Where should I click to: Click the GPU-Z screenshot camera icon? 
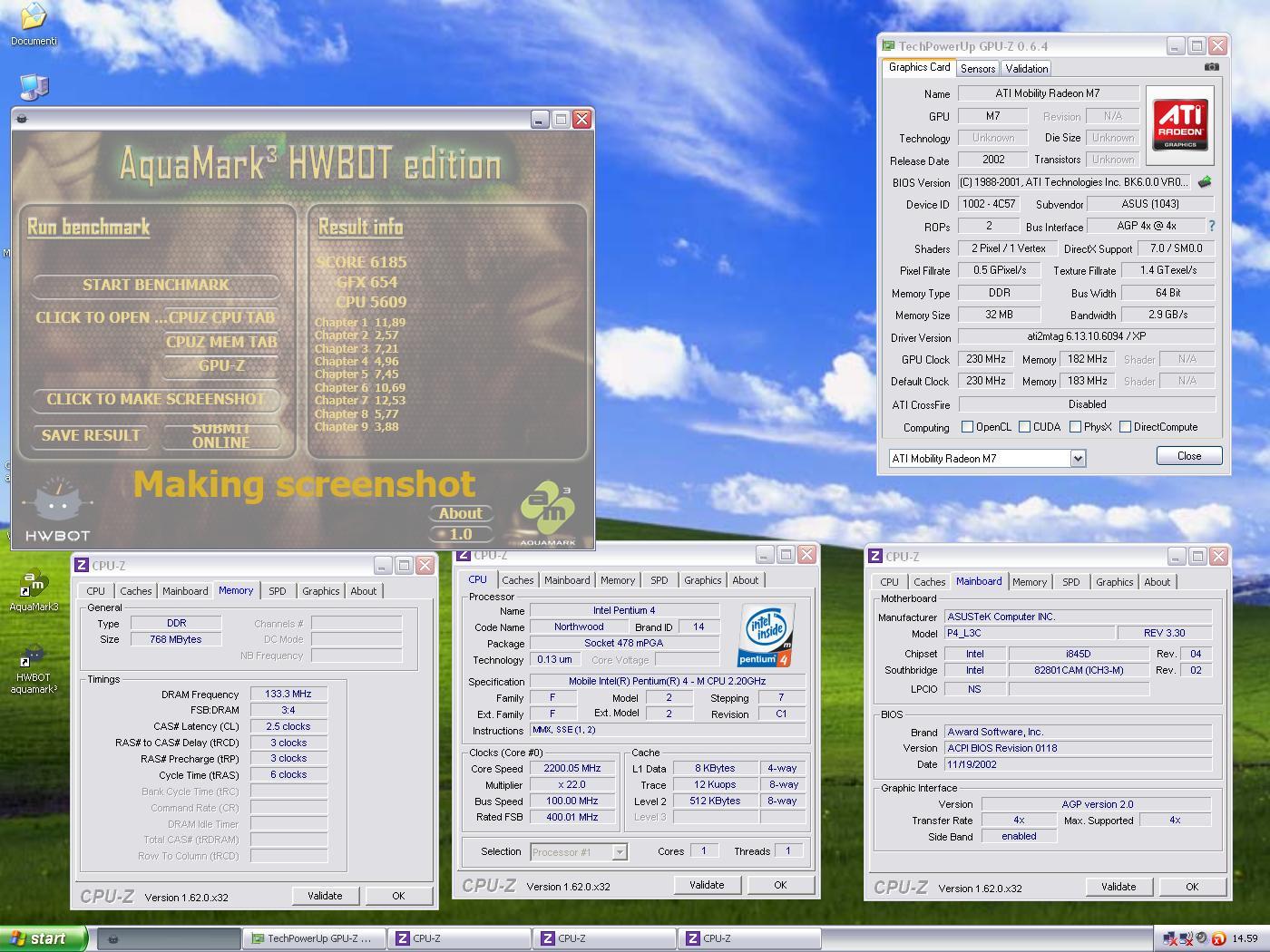point(1211,66)
